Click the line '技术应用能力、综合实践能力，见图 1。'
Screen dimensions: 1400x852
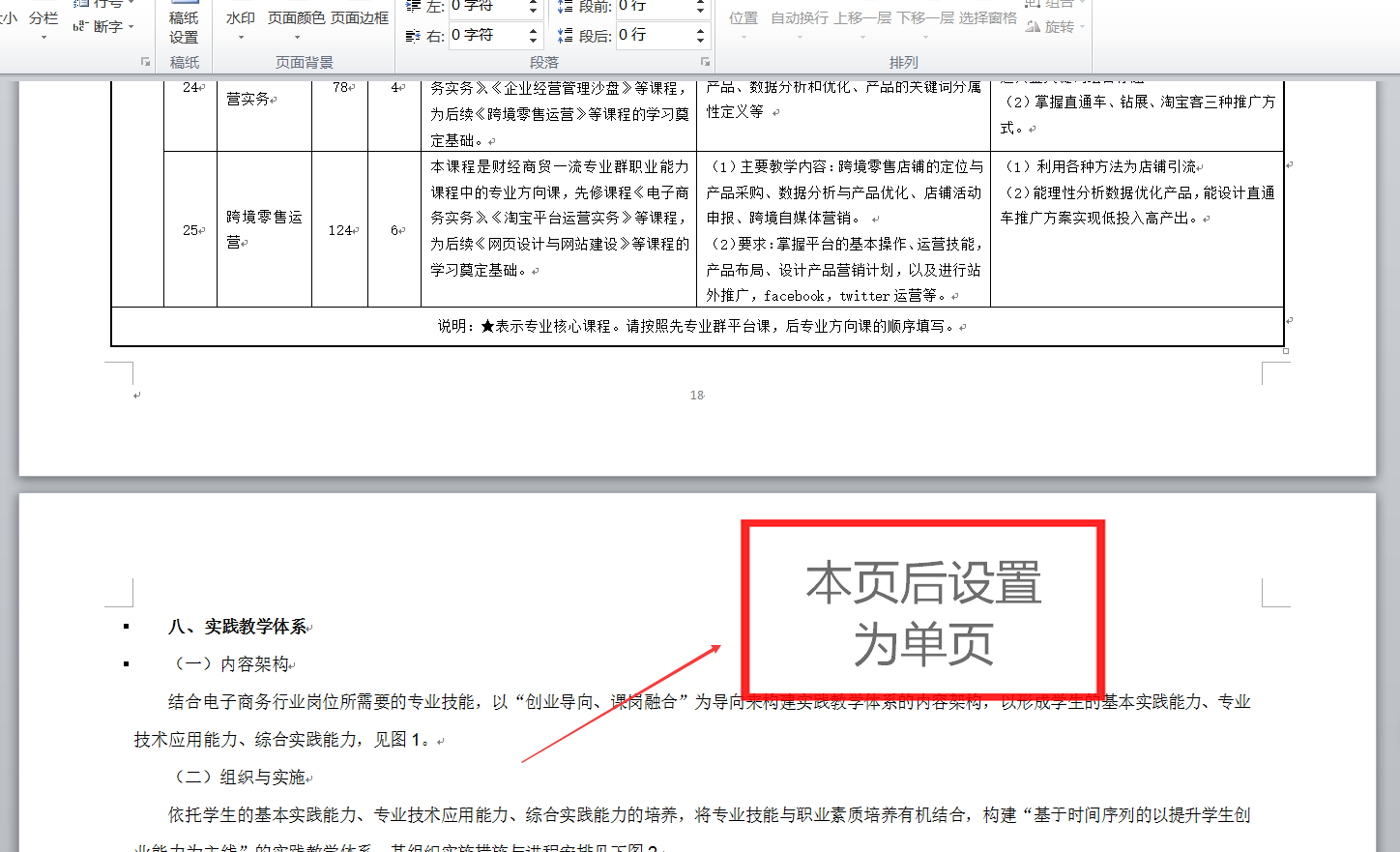(282, 740)
